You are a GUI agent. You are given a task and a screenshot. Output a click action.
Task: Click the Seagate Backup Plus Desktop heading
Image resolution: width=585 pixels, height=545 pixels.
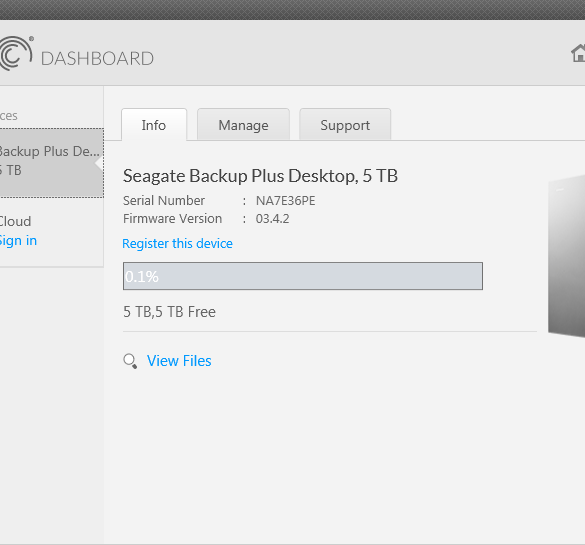260,176
